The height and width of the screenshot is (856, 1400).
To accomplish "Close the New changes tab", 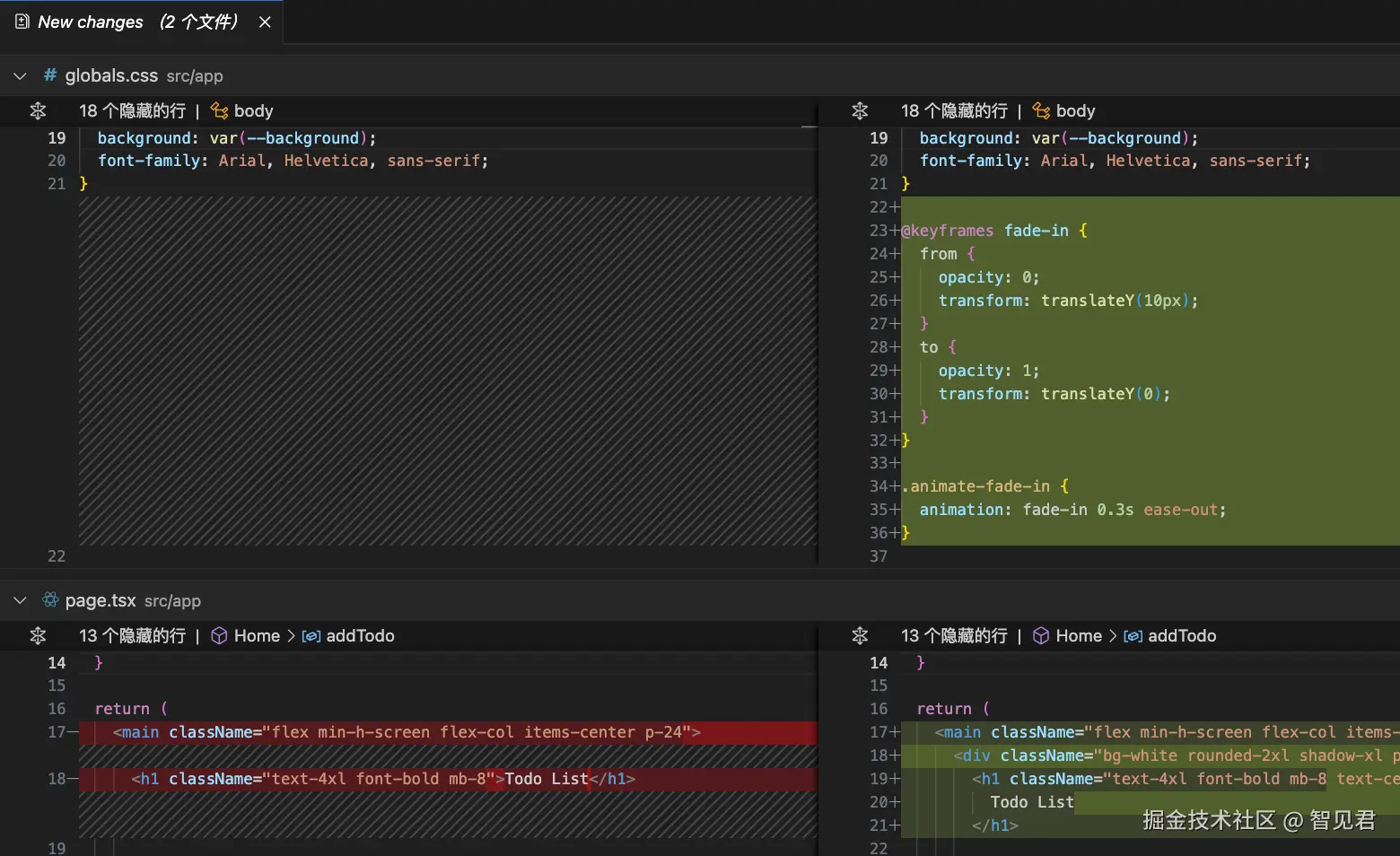I will tap(265, 22).
